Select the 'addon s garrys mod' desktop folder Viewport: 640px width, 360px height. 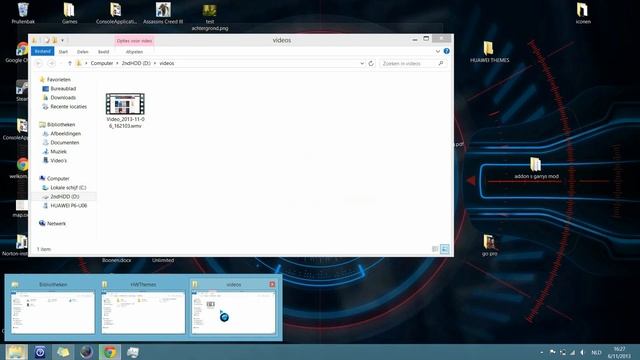(x=536, y=168)
